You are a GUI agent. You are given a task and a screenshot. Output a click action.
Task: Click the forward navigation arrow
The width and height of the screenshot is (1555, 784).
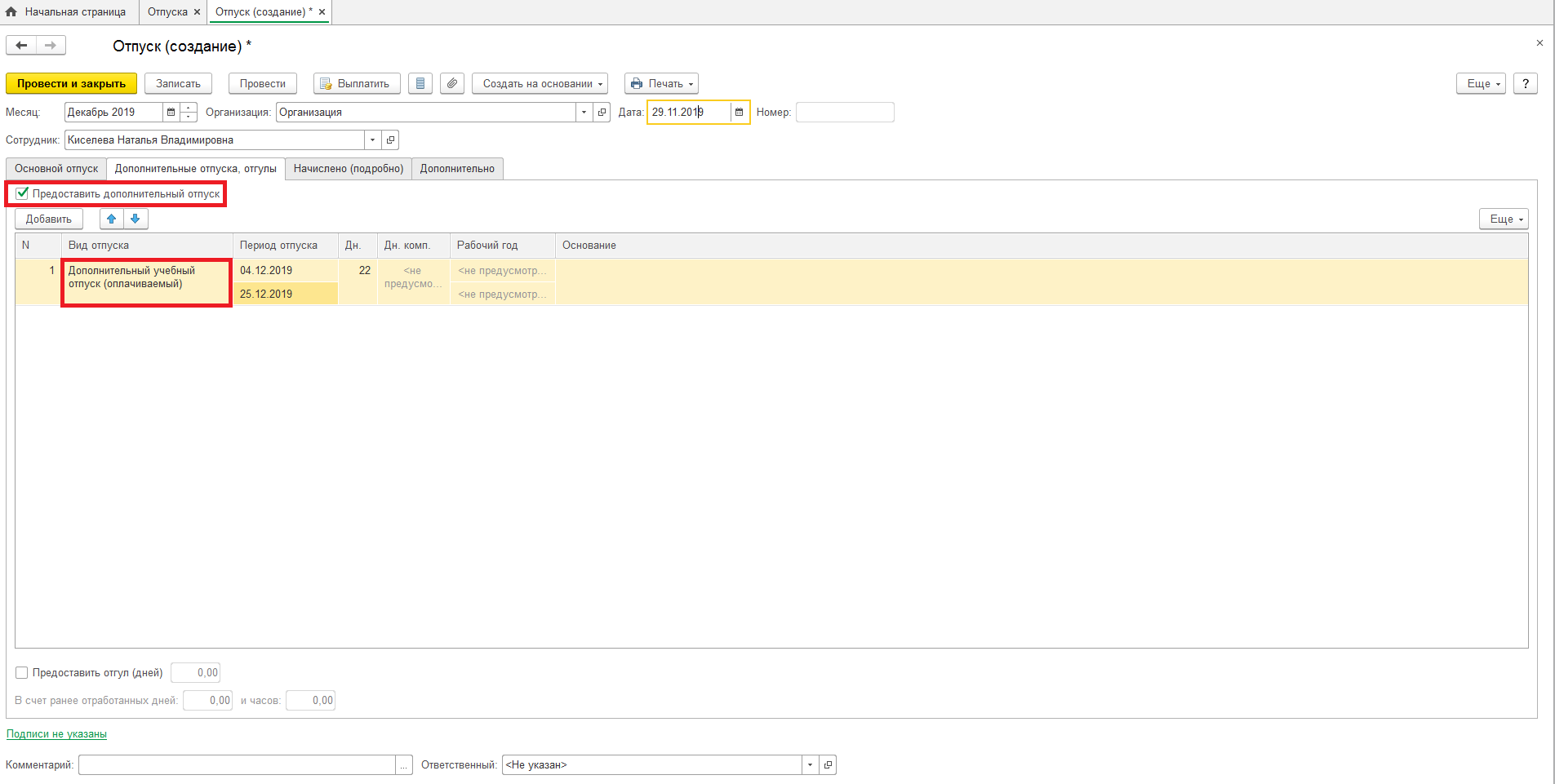pos(51,46)
